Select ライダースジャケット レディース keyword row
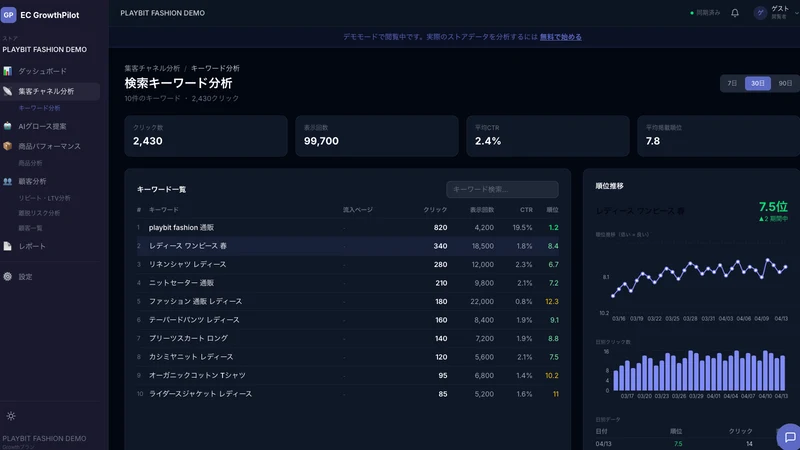 [x=347, y=394]
